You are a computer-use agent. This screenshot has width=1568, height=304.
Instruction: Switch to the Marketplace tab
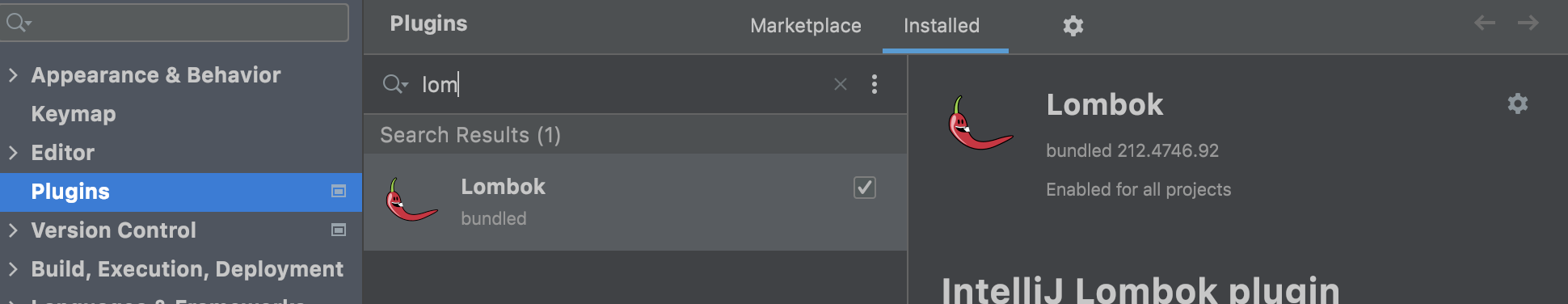click(x=805, y=26)
